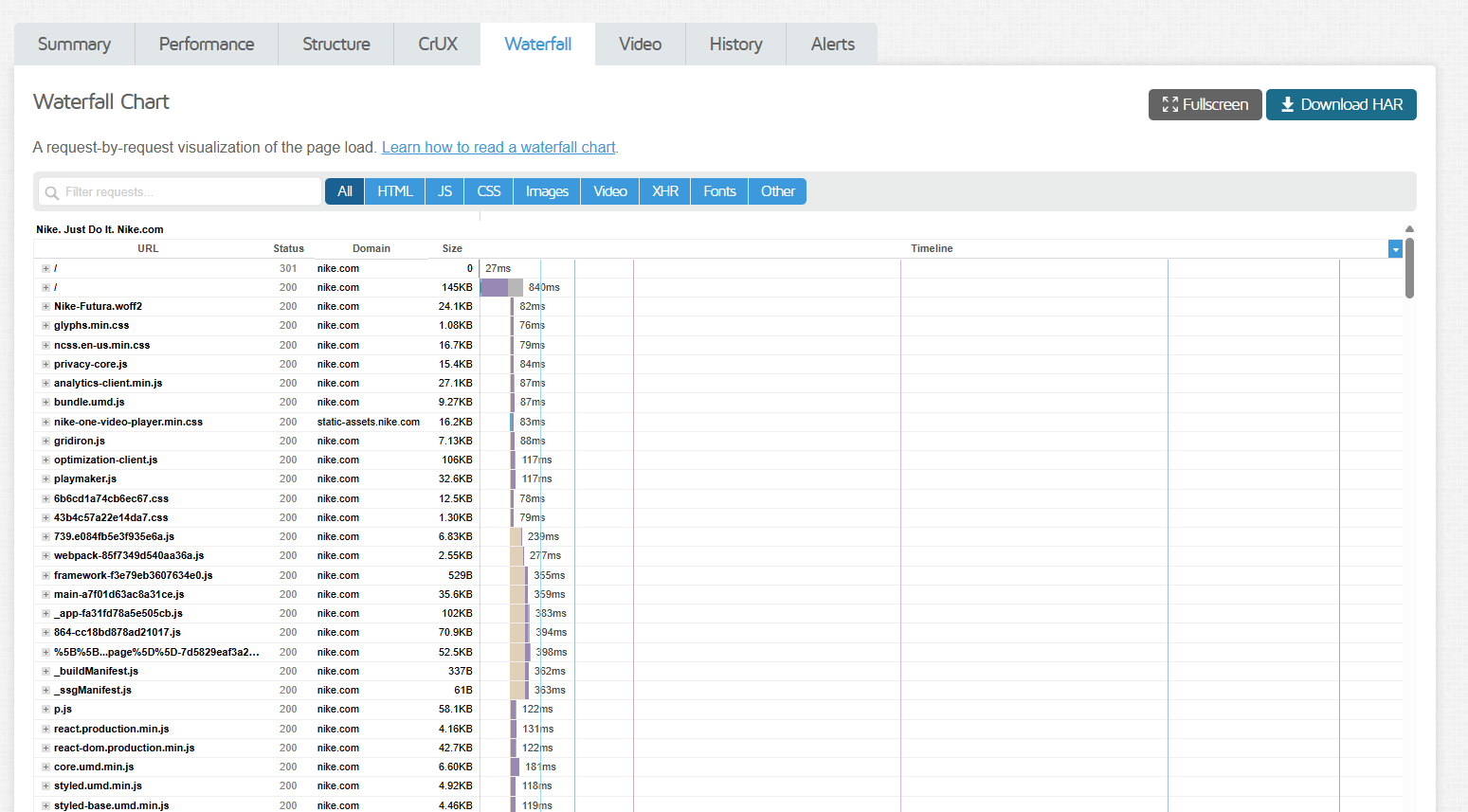Expand the optimization-client.js request

pos(45,460)
